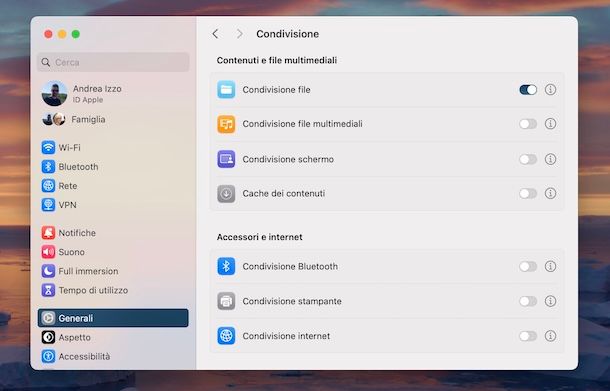Show info for Condivisione file multimediali
Image resolution: width=610 pixels, height=391 pixels.
pos(550,124)
